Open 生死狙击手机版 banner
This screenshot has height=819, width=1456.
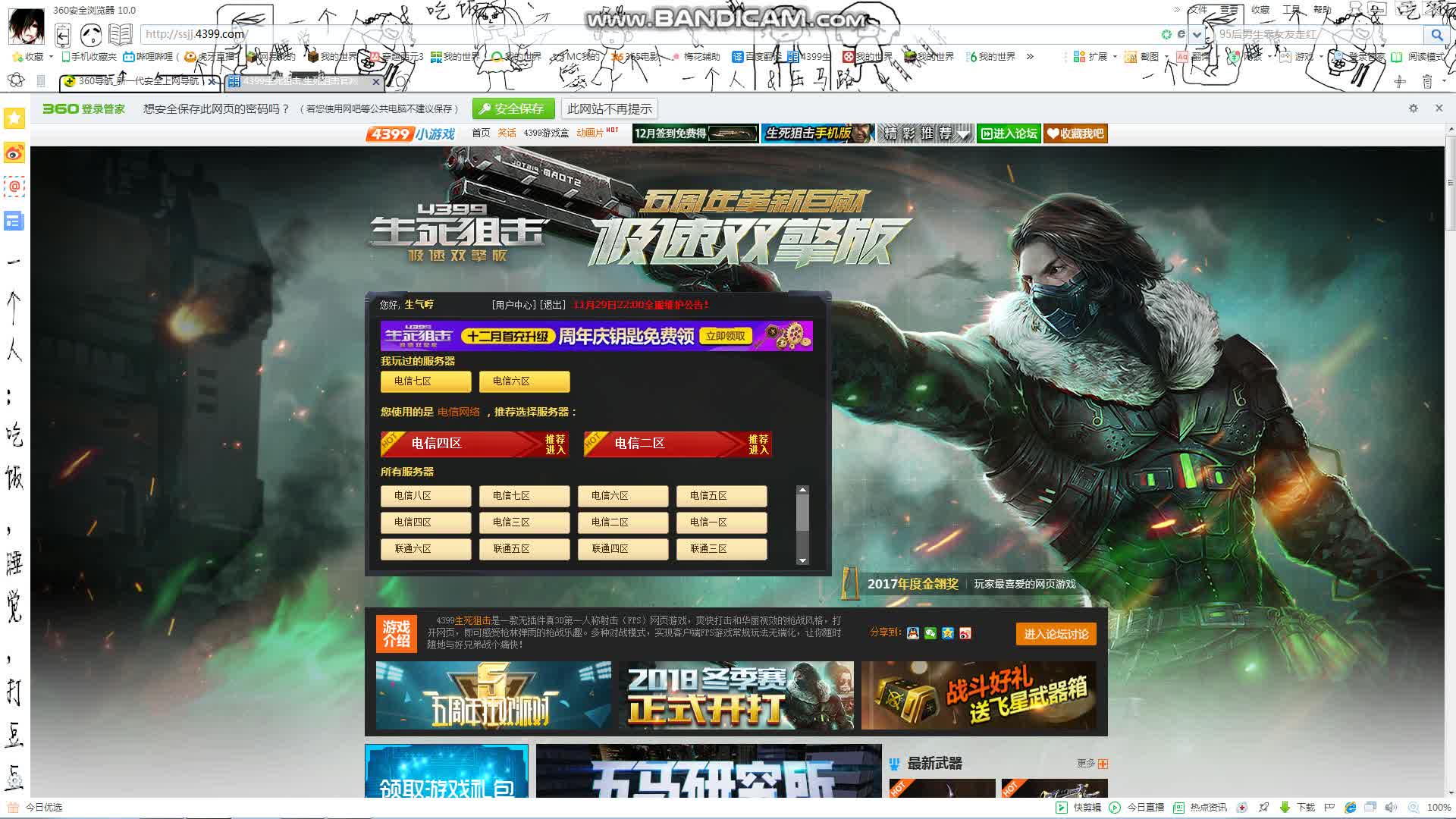click(817, 133)
